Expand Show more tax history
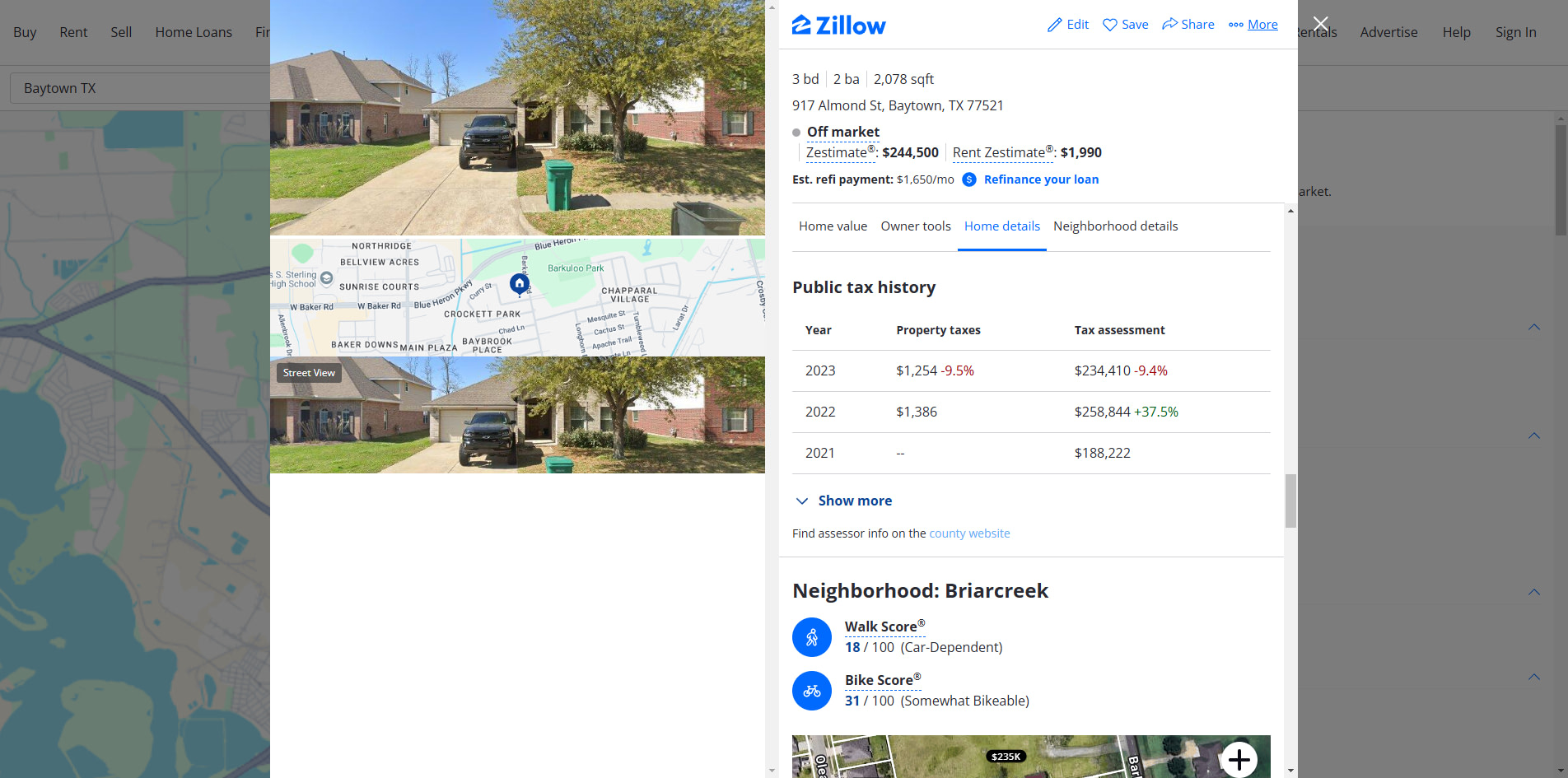Image resolution: width=1568 pixels, height=778 pixels. click(x=844, y=501)
